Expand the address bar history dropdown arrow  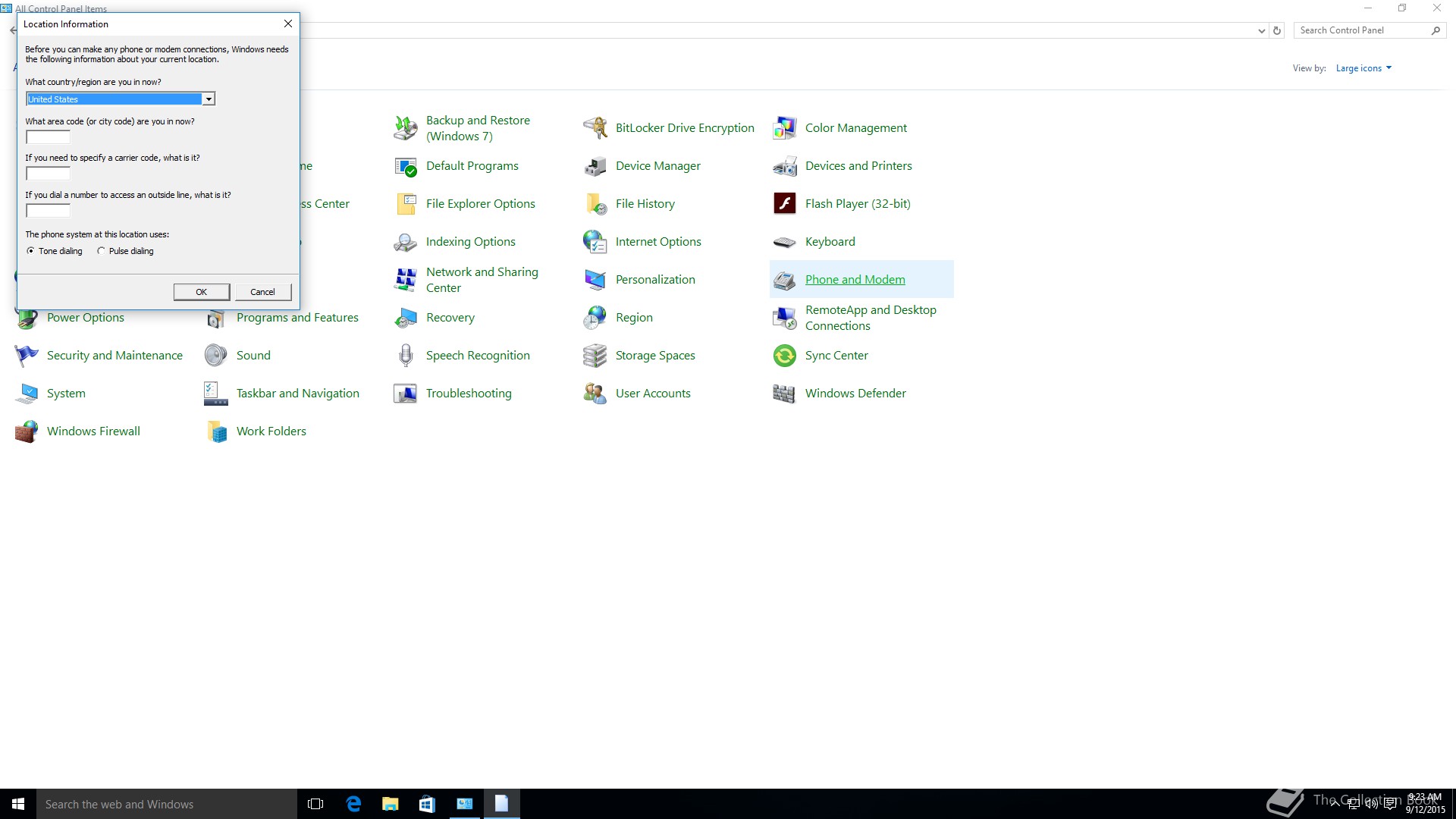[x=1261, y=31]
